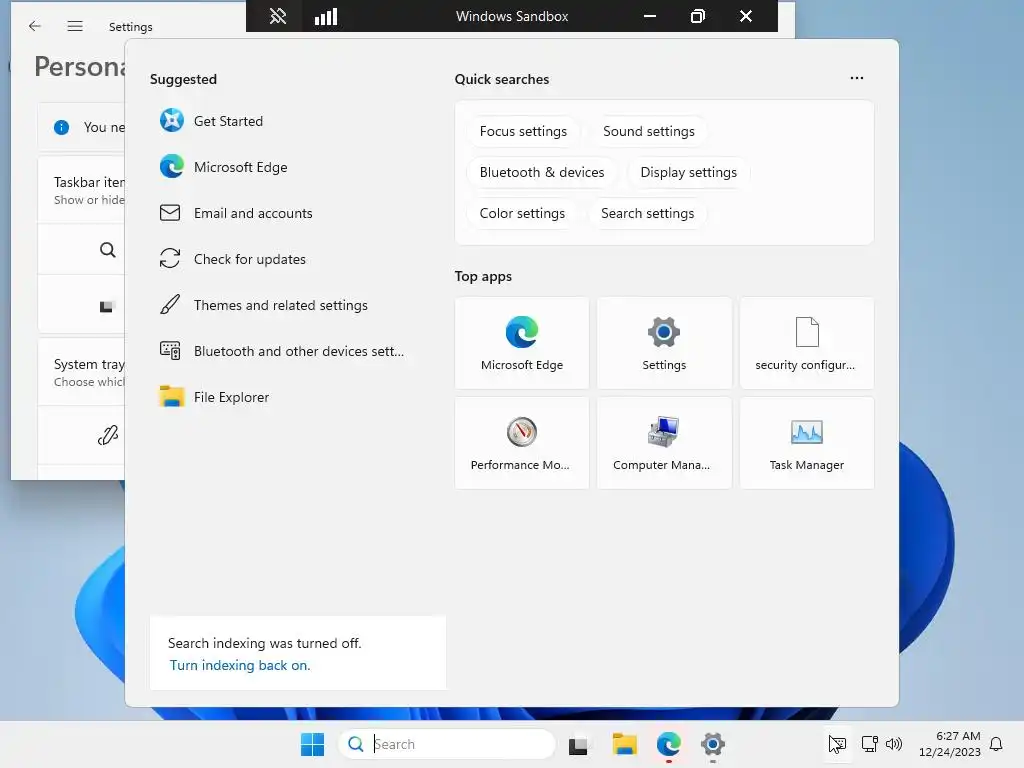Select Search settings quick search
The width and height of the screenshot is (1024, 768).
click(x=647, y=214)
